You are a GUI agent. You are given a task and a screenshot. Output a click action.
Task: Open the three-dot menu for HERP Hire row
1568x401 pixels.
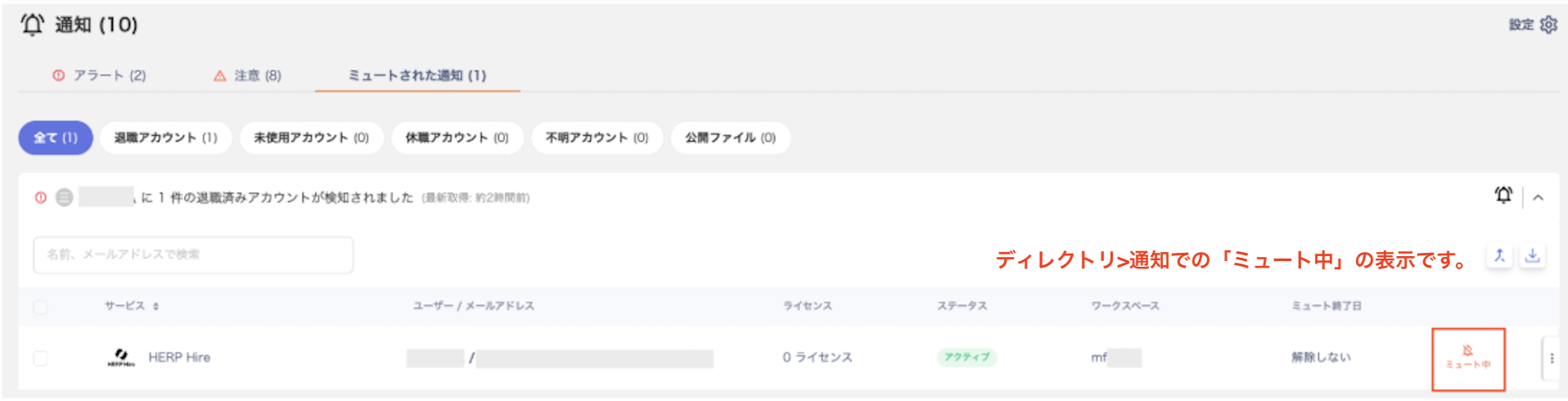coord(1552,358)
